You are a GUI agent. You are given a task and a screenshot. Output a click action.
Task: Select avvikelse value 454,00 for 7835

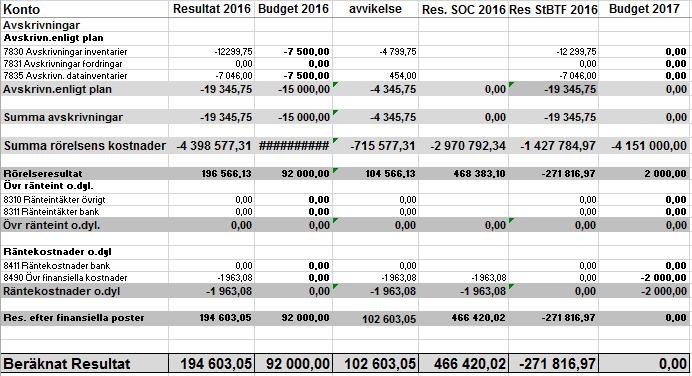click(x=403, y=75)
